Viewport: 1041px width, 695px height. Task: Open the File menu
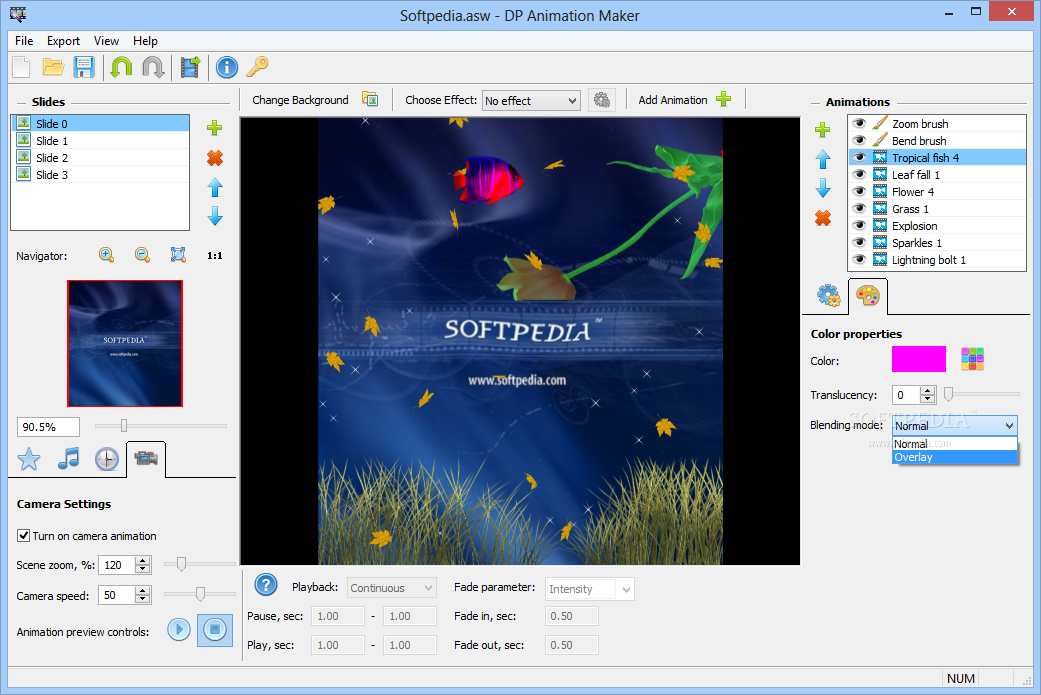point(24,40)
